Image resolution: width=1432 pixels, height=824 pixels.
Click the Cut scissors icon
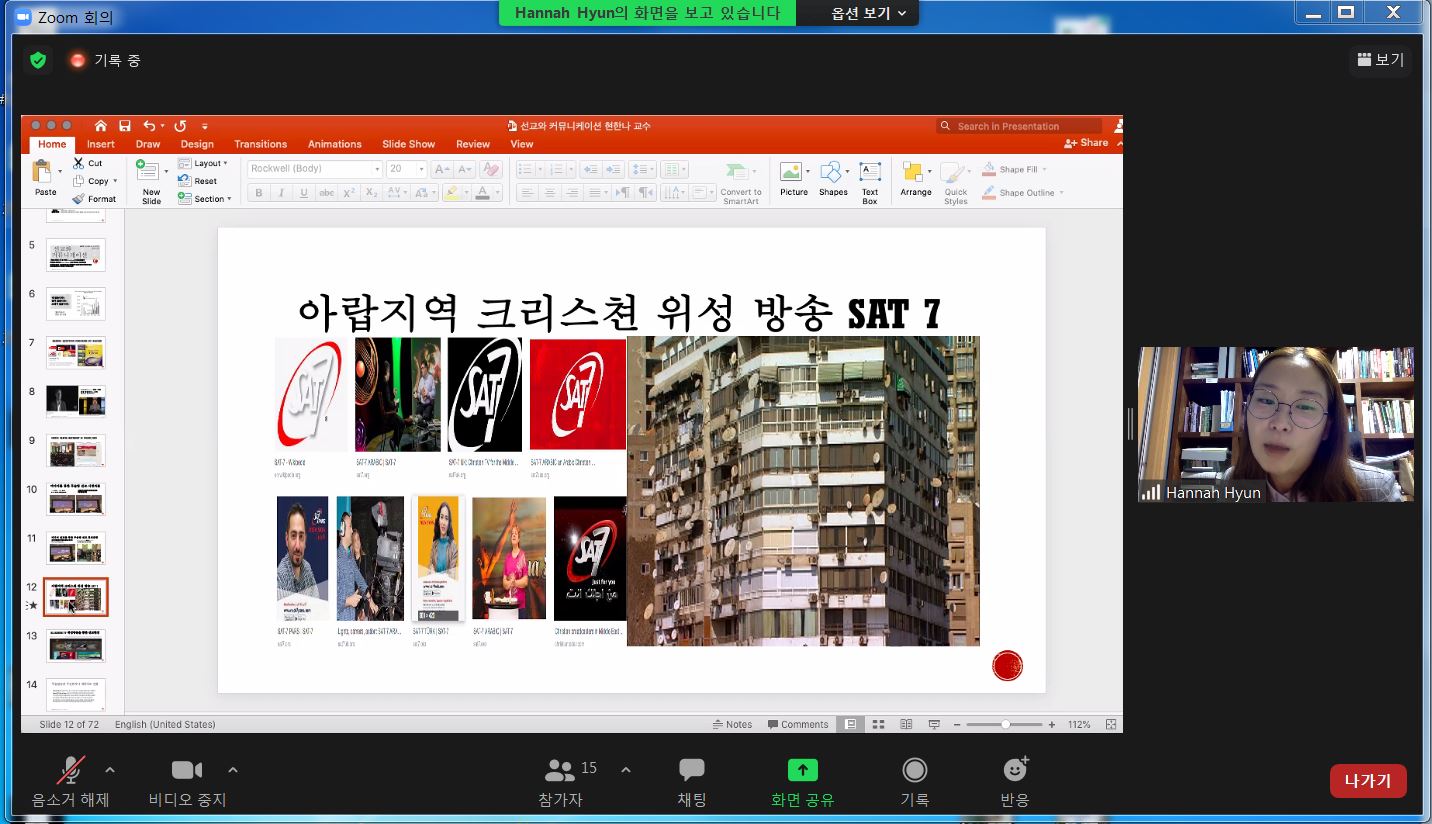point(78,163)
